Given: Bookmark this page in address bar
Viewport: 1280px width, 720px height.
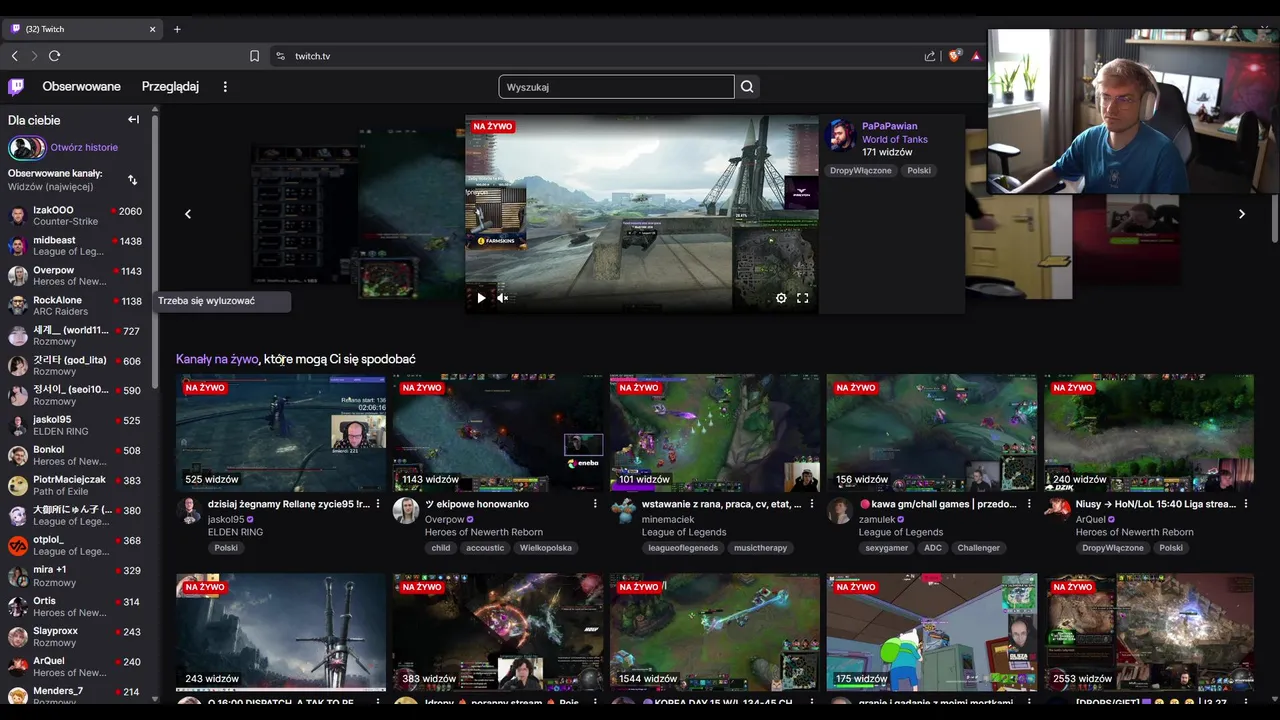Looking at the screenshot, I should 254,56.
